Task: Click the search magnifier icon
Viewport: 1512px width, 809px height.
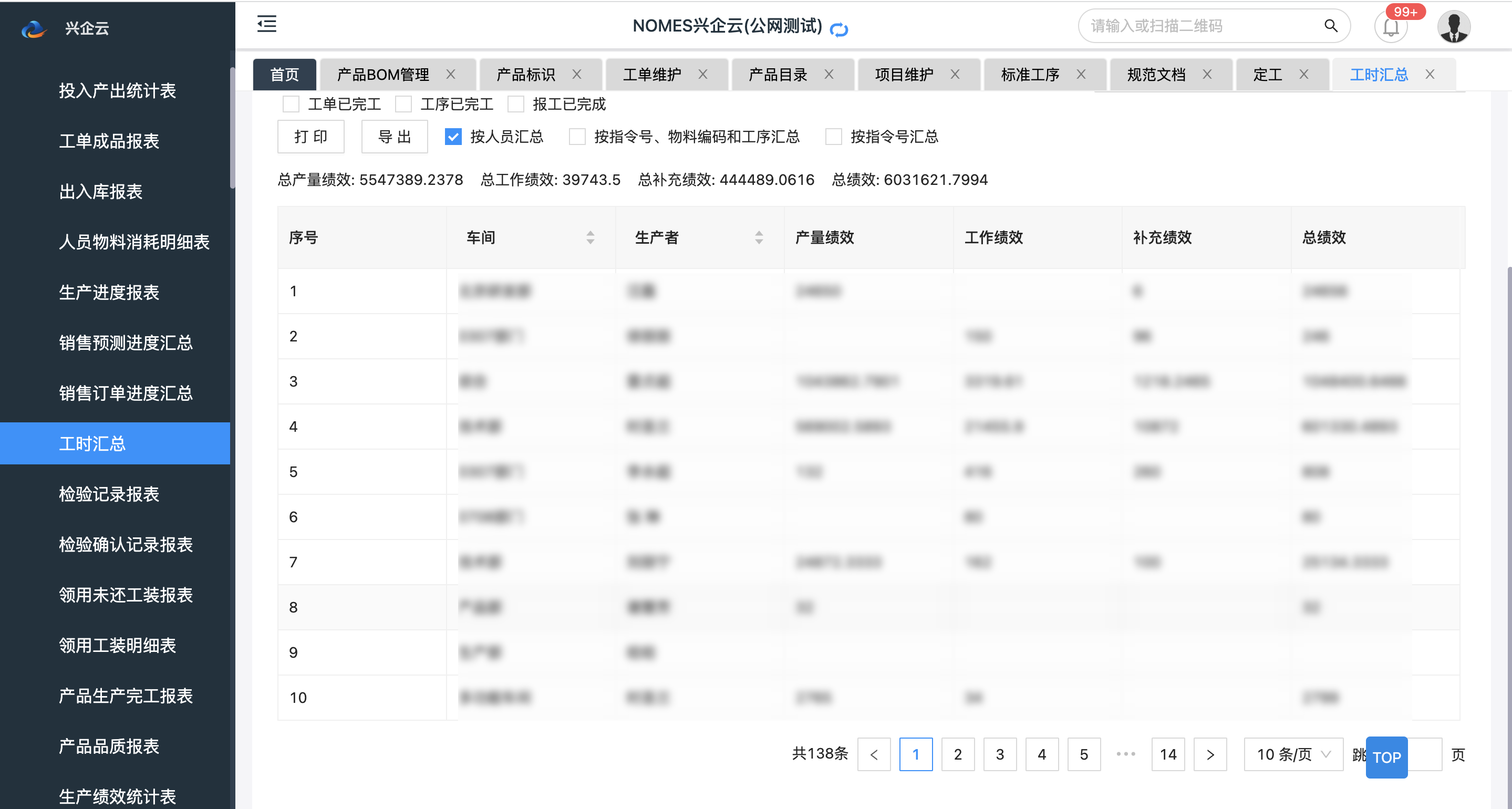Action: tap(1331, 26)
